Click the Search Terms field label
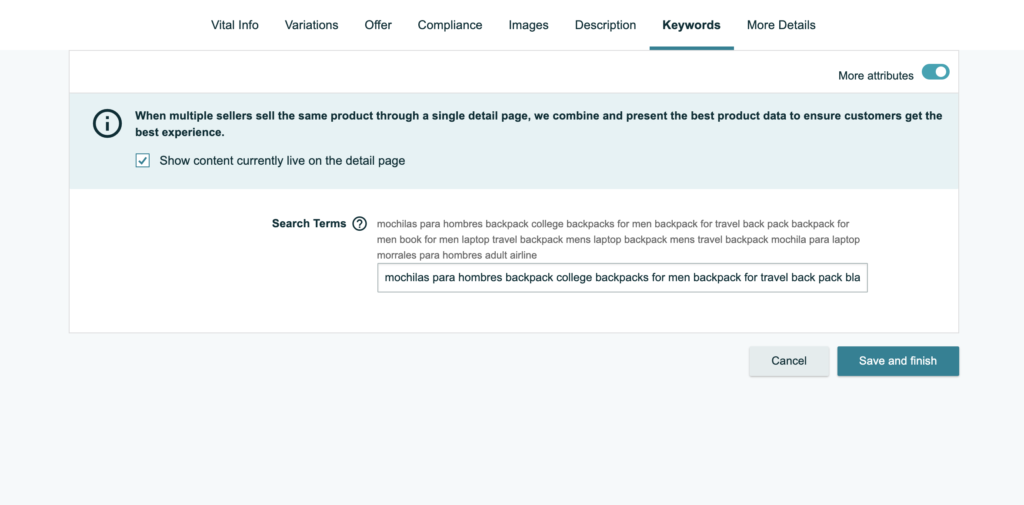 [309, 224]
